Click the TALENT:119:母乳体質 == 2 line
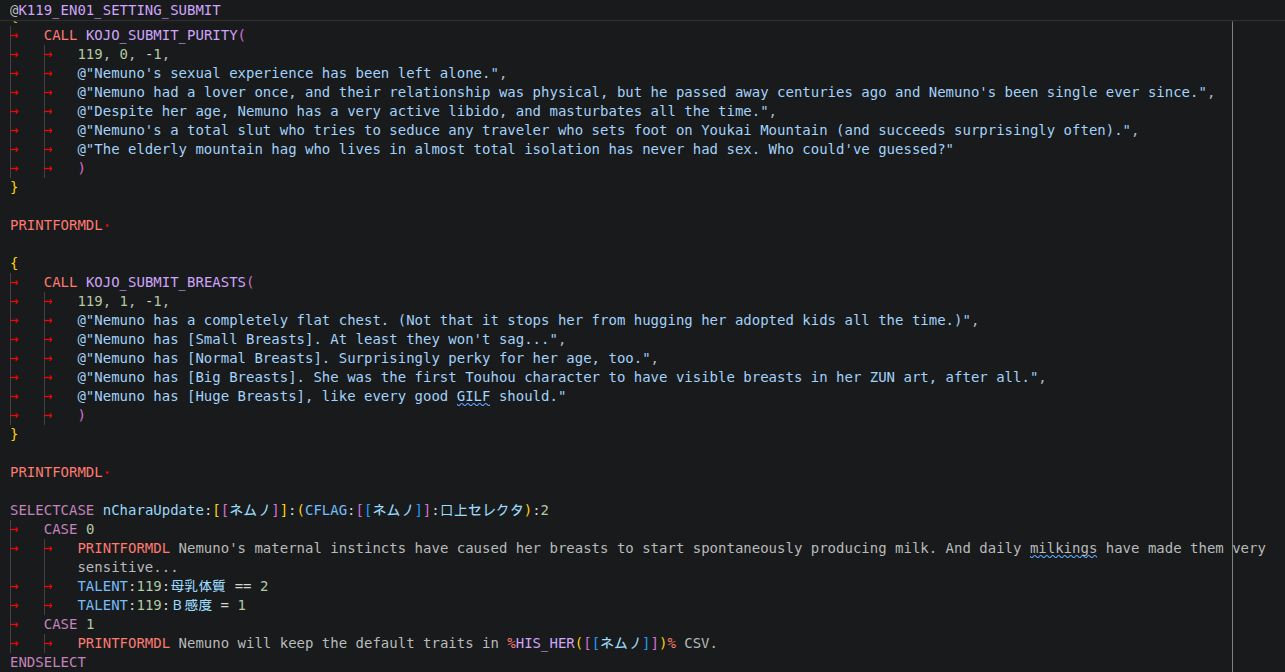The height and width of the screenshot is (672, 1285). [173, 586]
